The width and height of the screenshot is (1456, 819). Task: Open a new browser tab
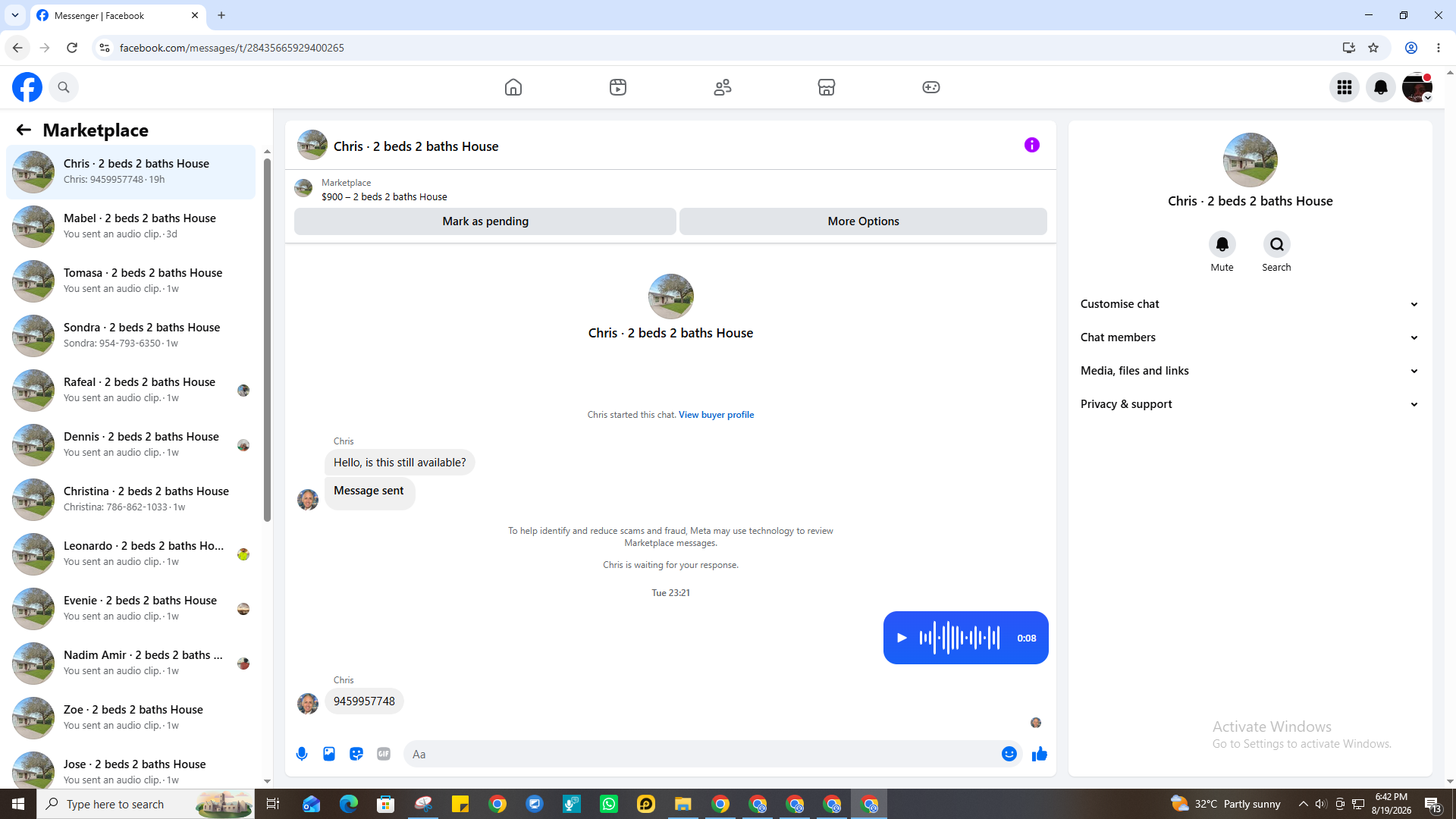(x=221, y=15)
